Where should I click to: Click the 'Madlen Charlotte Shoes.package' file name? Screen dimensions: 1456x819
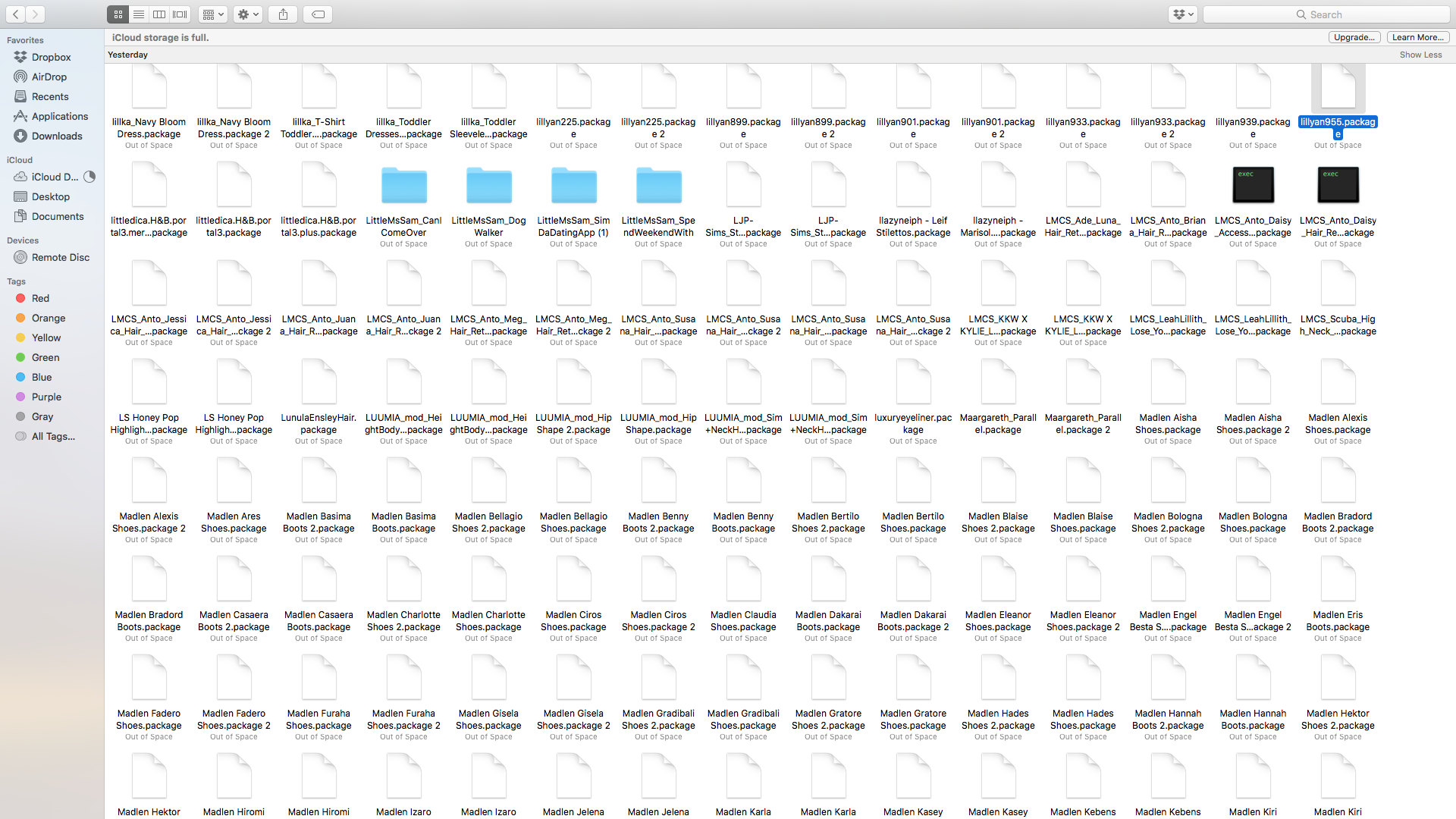click(488, 621)
